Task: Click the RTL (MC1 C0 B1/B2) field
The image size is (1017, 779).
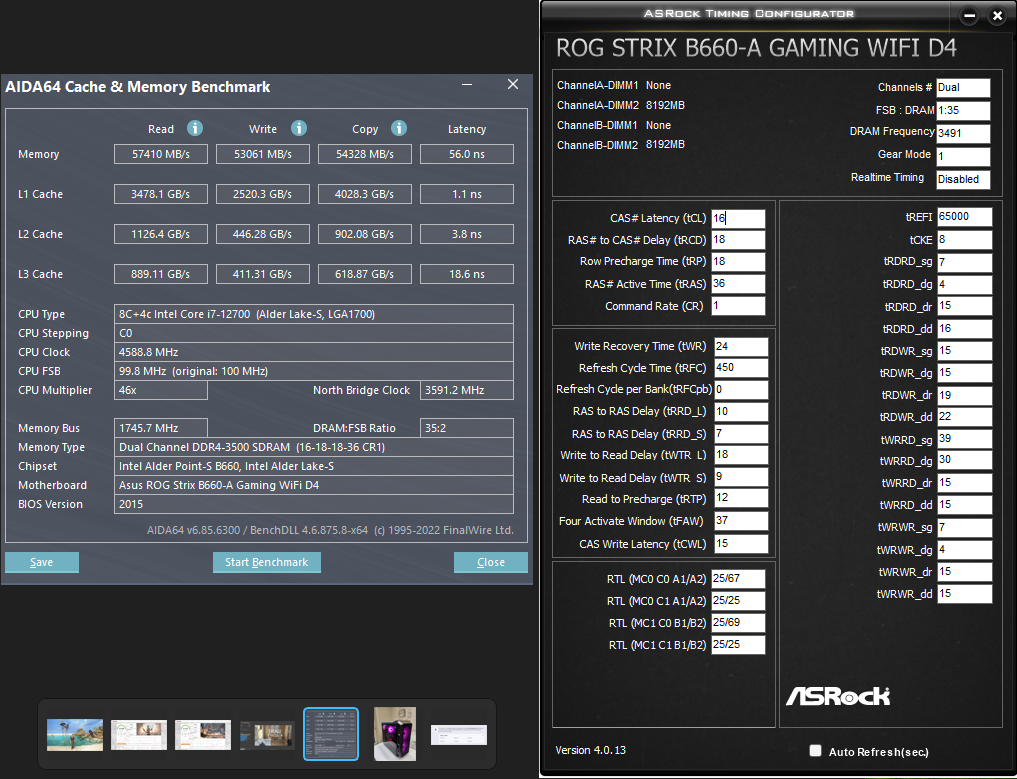Action: [738, 623]
